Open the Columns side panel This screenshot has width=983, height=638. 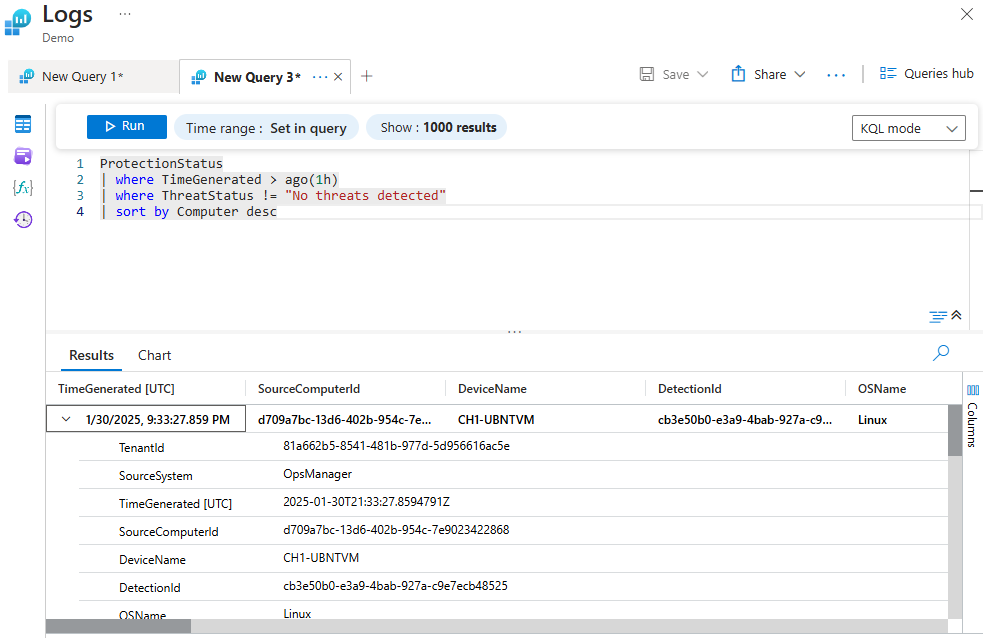[x=972, y=416]
